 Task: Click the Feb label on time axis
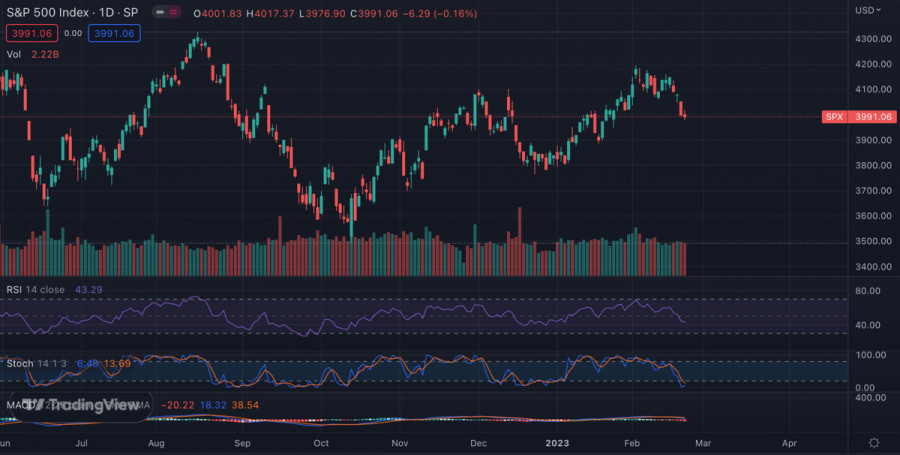(632, 443)
